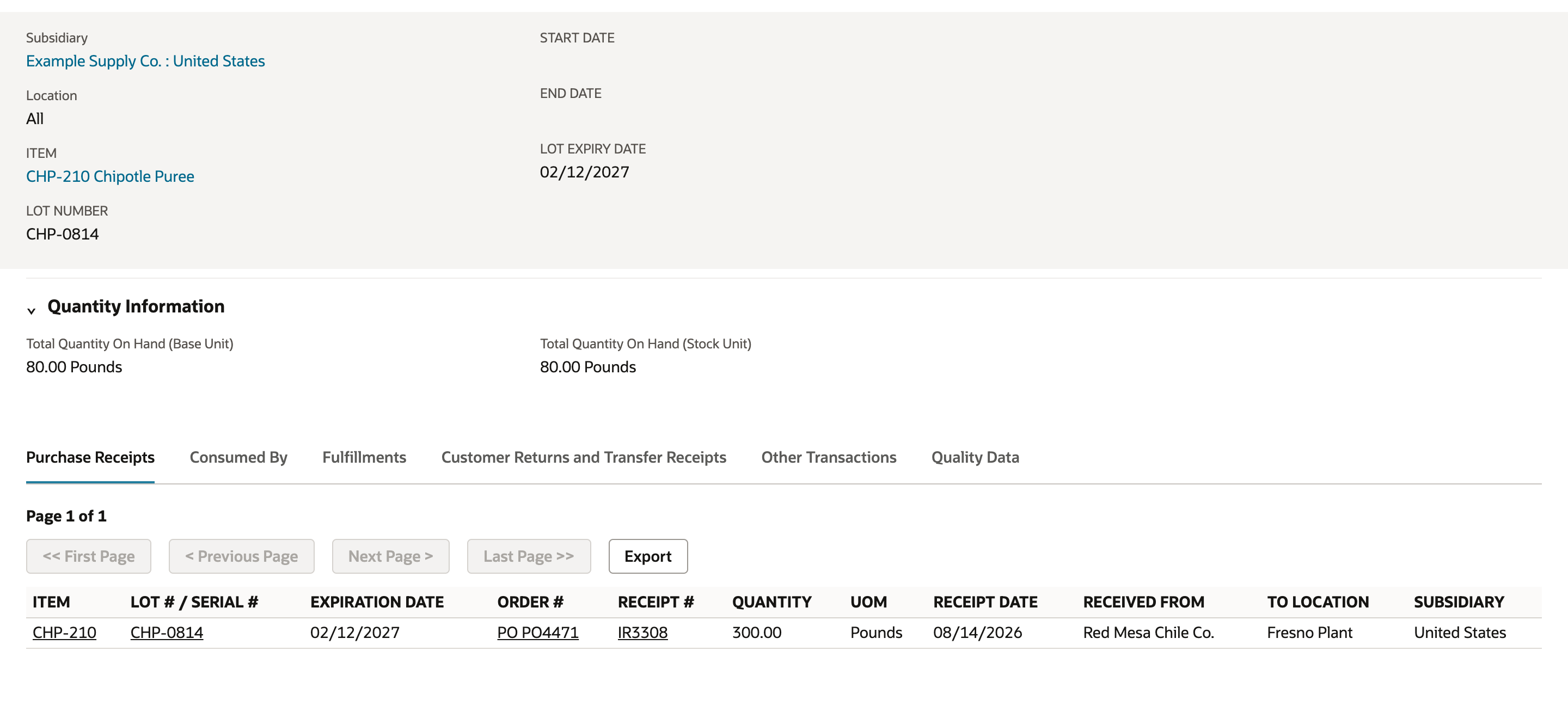Open the Fulfillments tab
This screenshot has width=1568, height=712.
tap(364, 457)
